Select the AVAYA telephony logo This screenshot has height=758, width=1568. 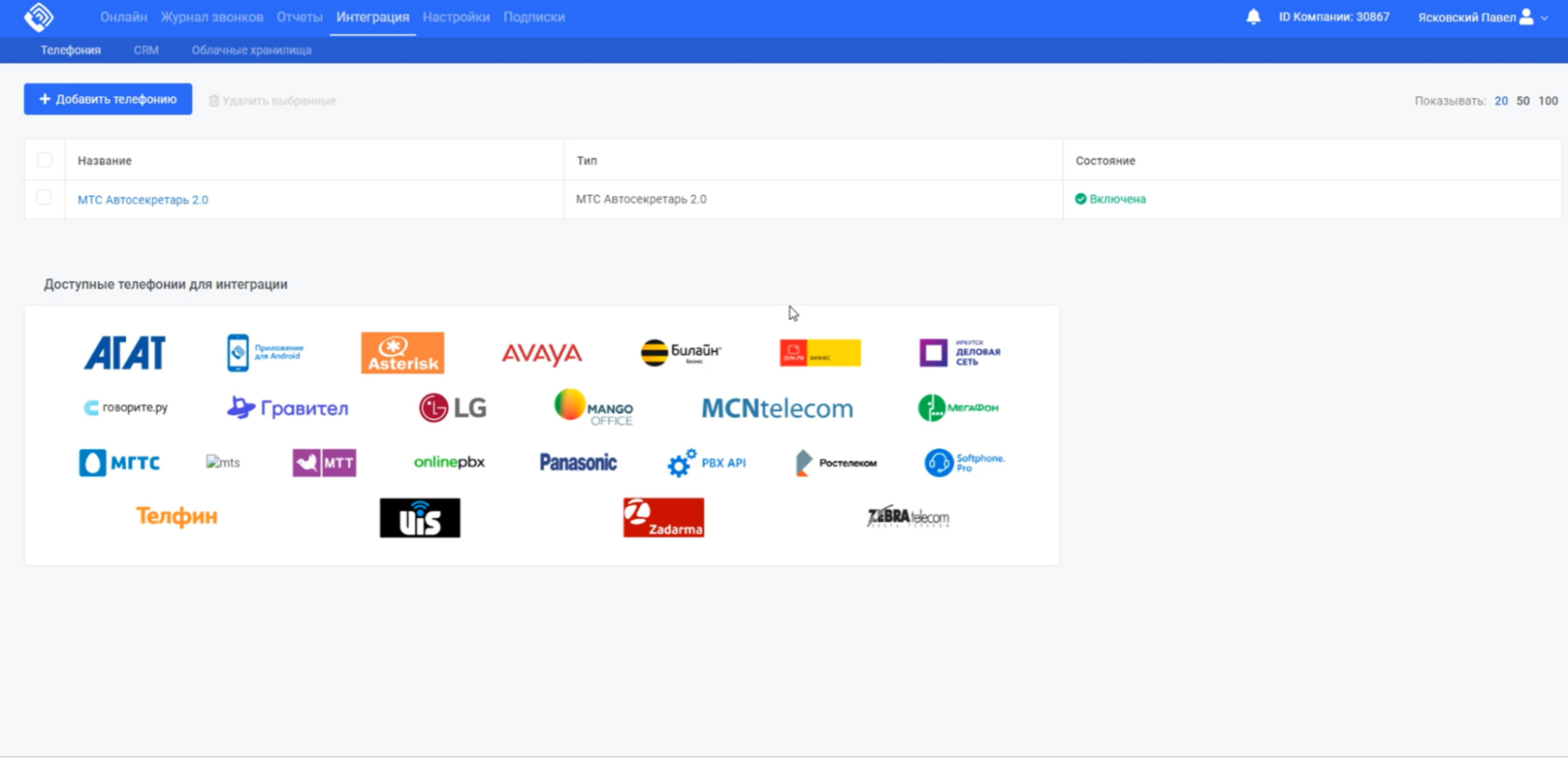(541, 354)
